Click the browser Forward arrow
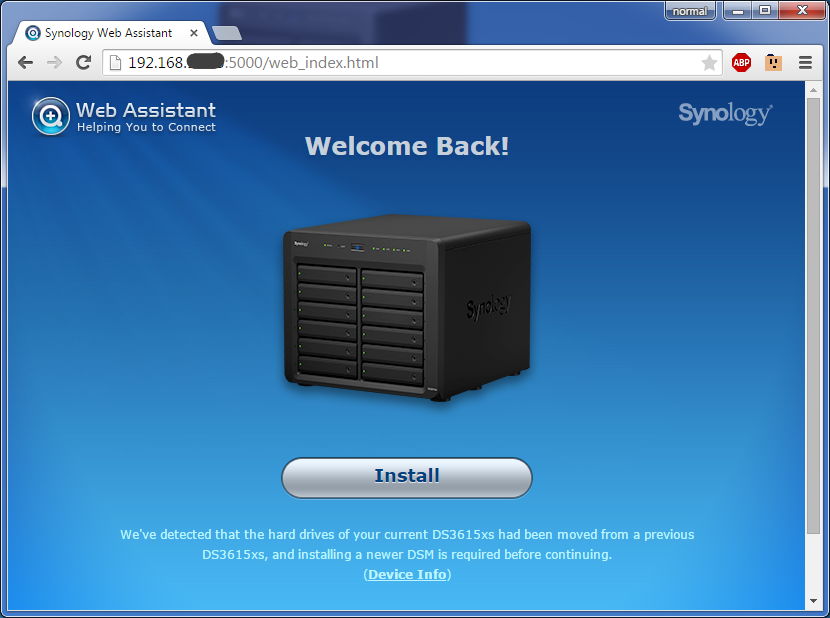Image resolution: width=830 pixels, height=618 pixels. point(54,62)
